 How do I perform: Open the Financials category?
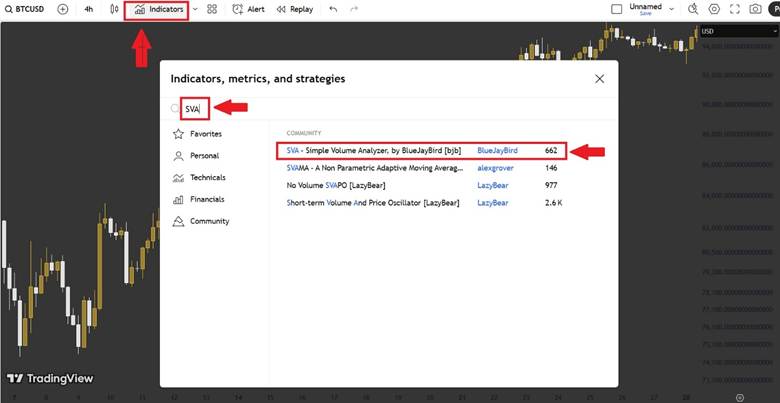(x=198, y=200)
